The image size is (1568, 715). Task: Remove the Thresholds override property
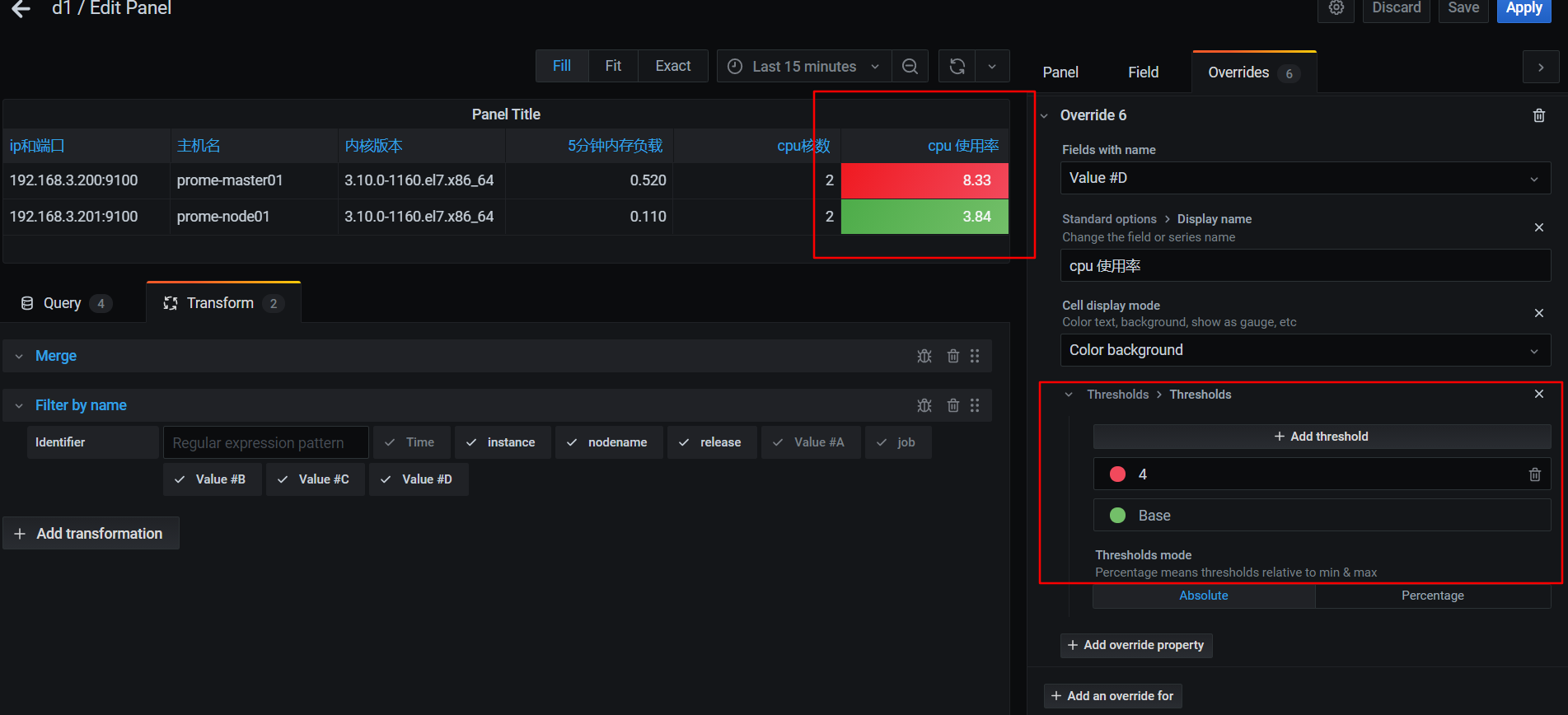coord(1538,394)
